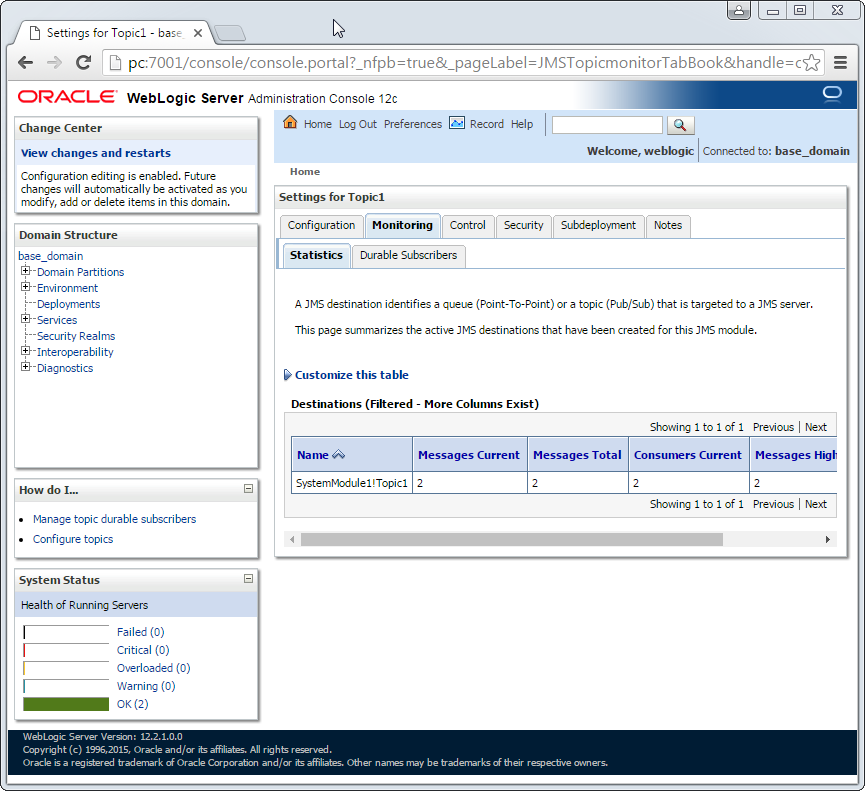The height and width of the screenshot is (791, 865).
Task: Open Preferences link
Action: click(413, 124)
